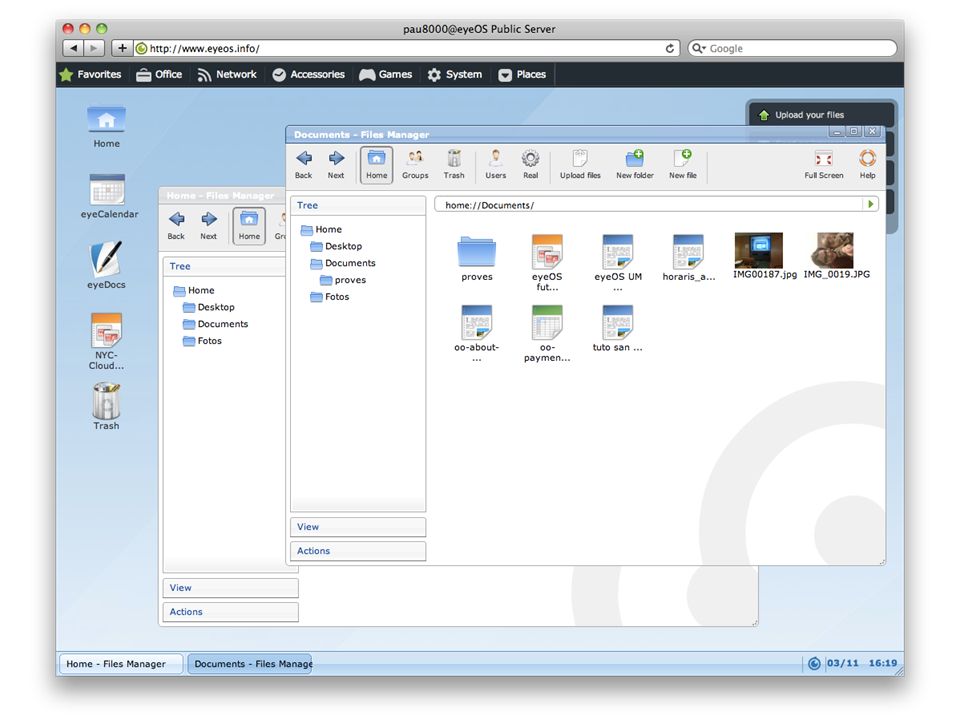Switch to Documents - Files Manager taskbar button
The image size is (960, 720).
click(x=250, y=664)
